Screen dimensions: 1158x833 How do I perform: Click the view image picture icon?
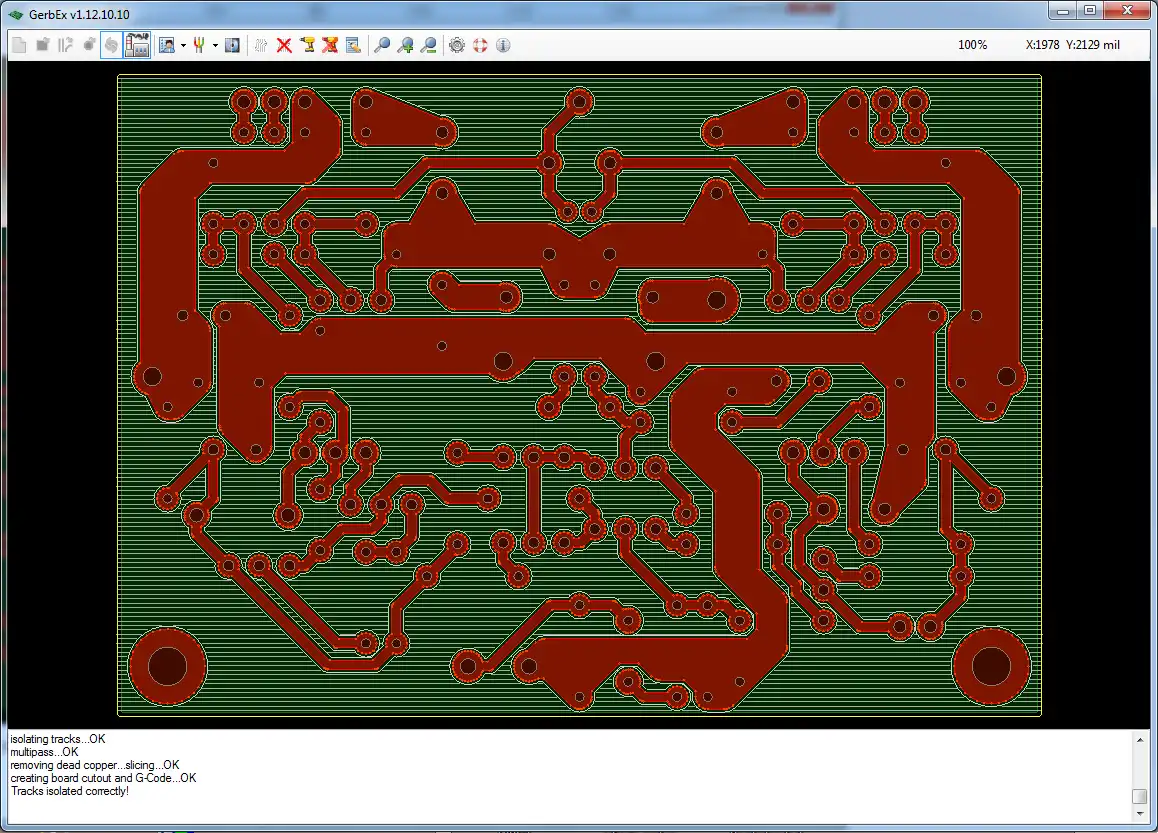tap(167, 45)
